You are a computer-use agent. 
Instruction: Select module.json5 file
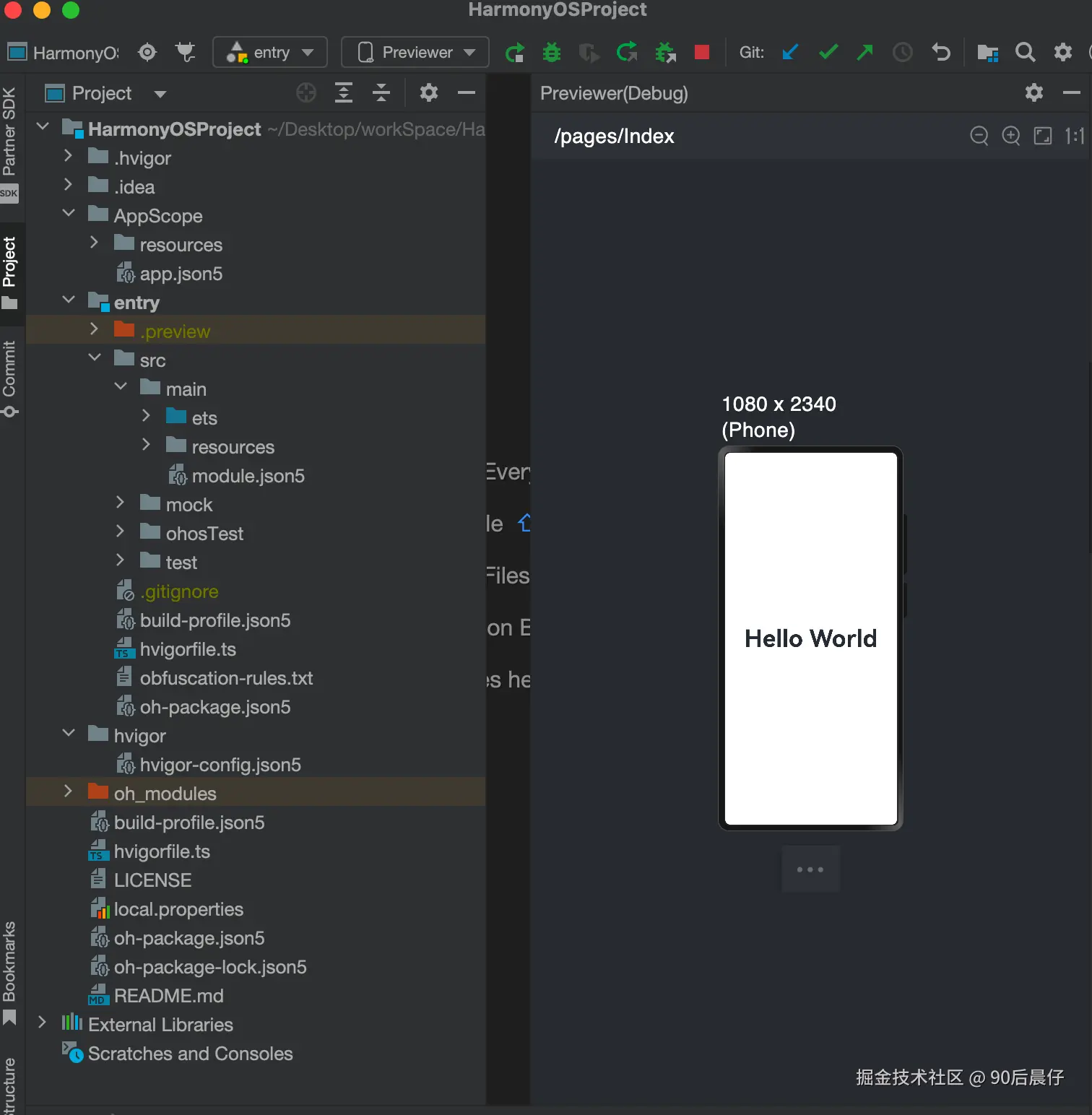(x=236, y=476)
